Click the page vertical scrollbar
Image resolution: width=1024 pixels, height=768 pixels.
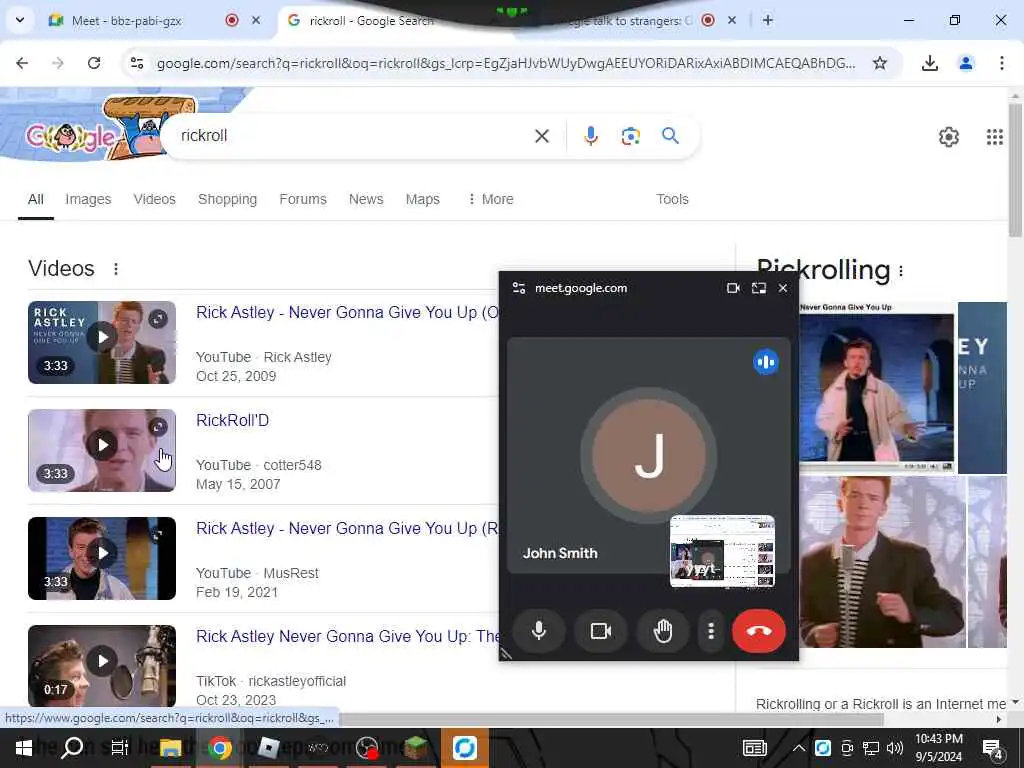1015,171
